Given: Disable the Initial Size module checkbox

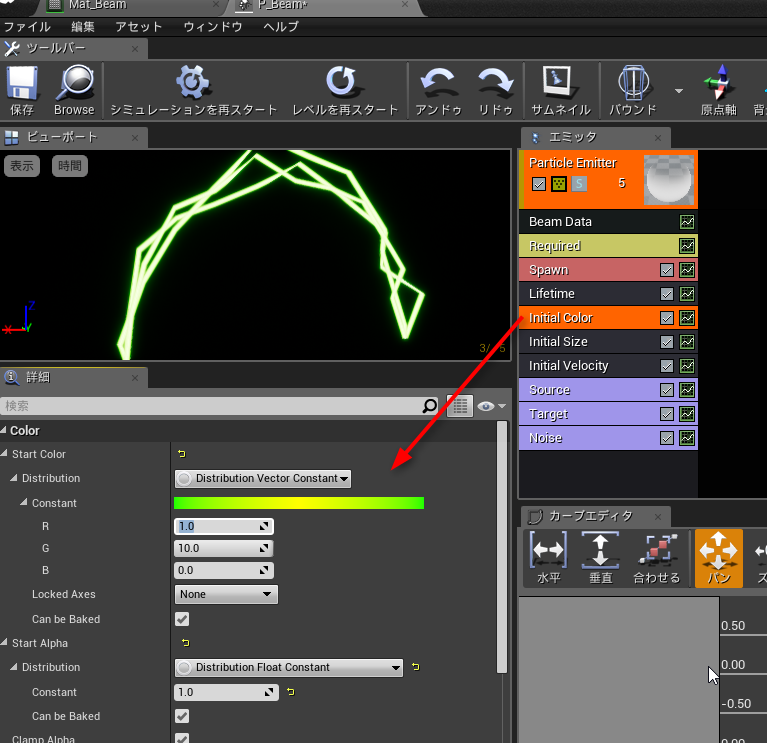Looking at the screenshot, I should click(667, 342).
